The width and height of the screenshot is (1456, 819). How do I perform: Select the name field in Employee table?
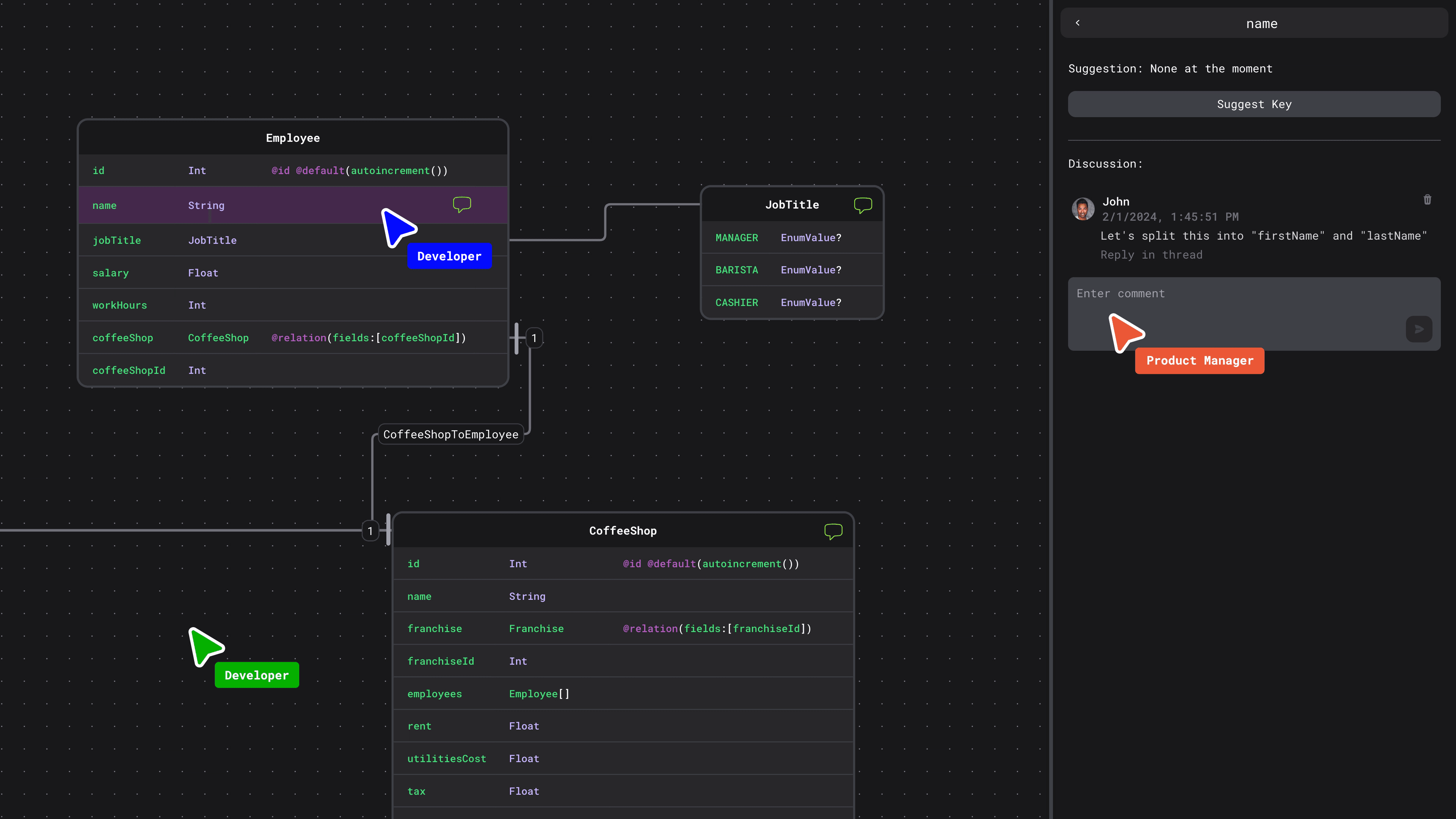point(104,205)
